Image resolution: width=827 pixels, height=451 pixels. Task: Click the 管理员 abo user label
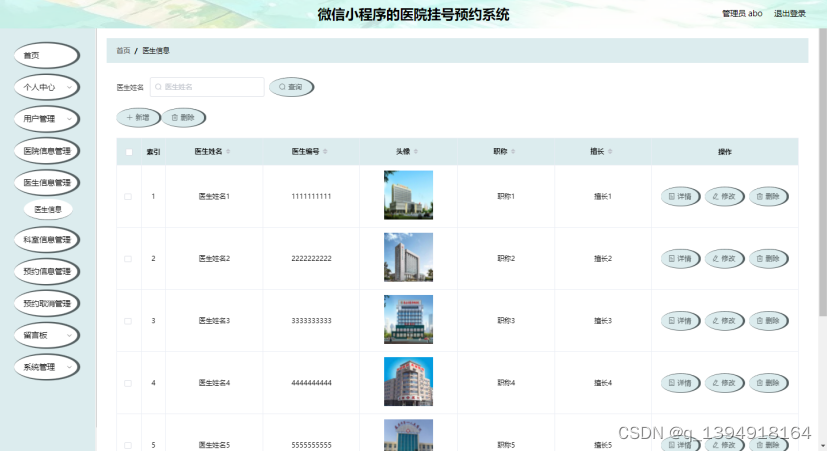coord(742,13)
